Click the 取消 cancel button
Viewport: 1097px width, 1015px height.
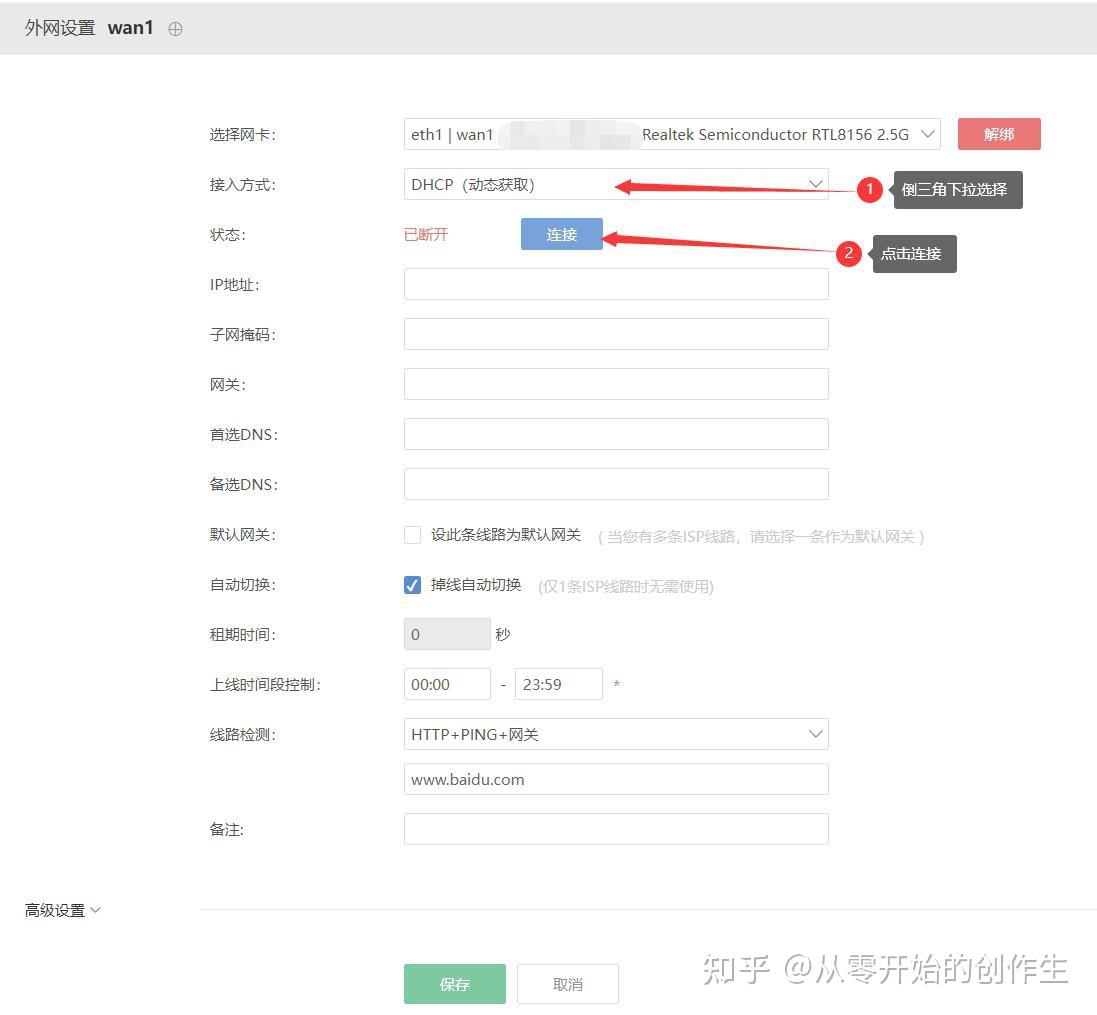click(568, 983)
